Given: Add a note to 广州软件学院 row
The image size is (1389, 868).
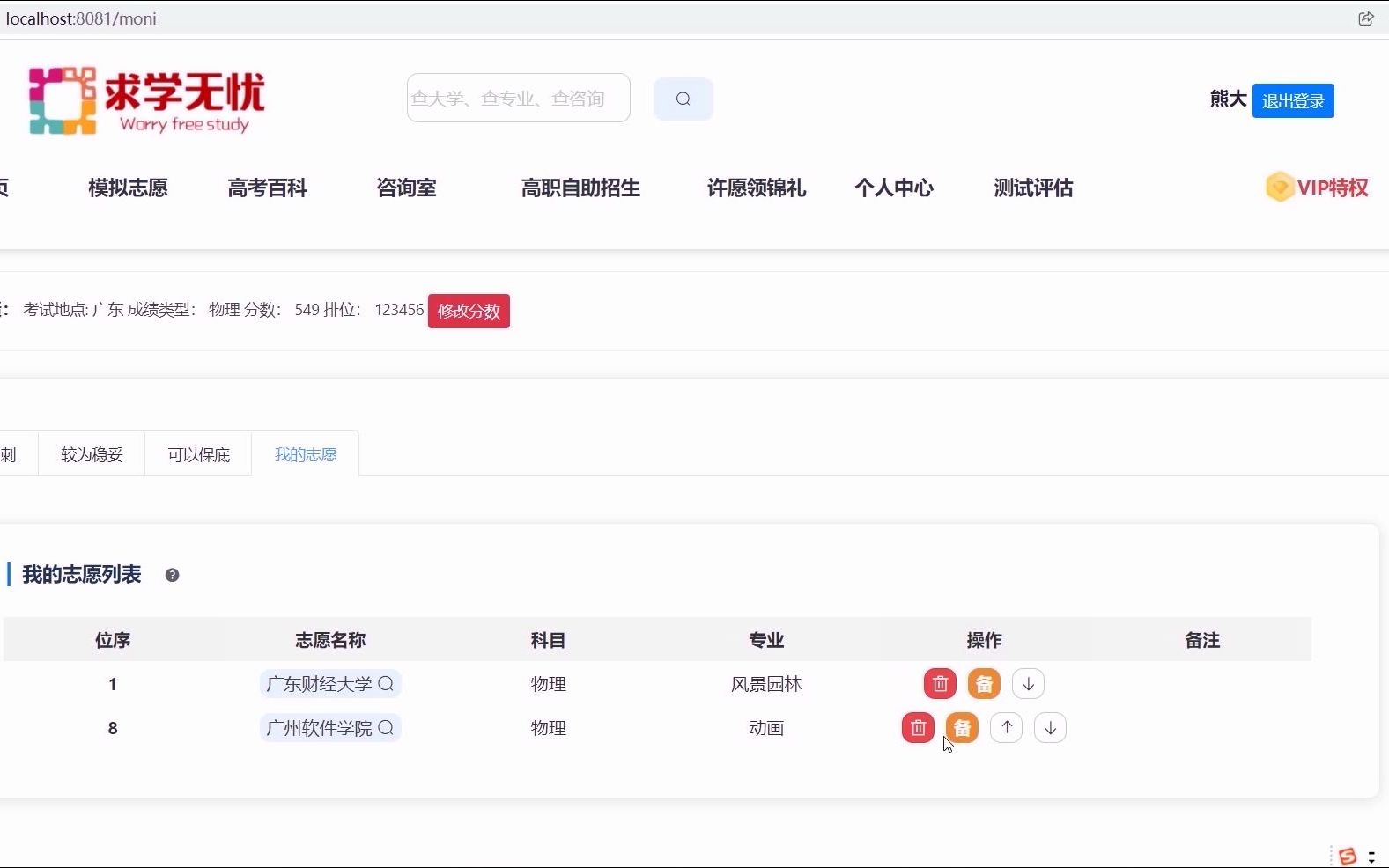Looking at the screenshot, I should 962,728.
